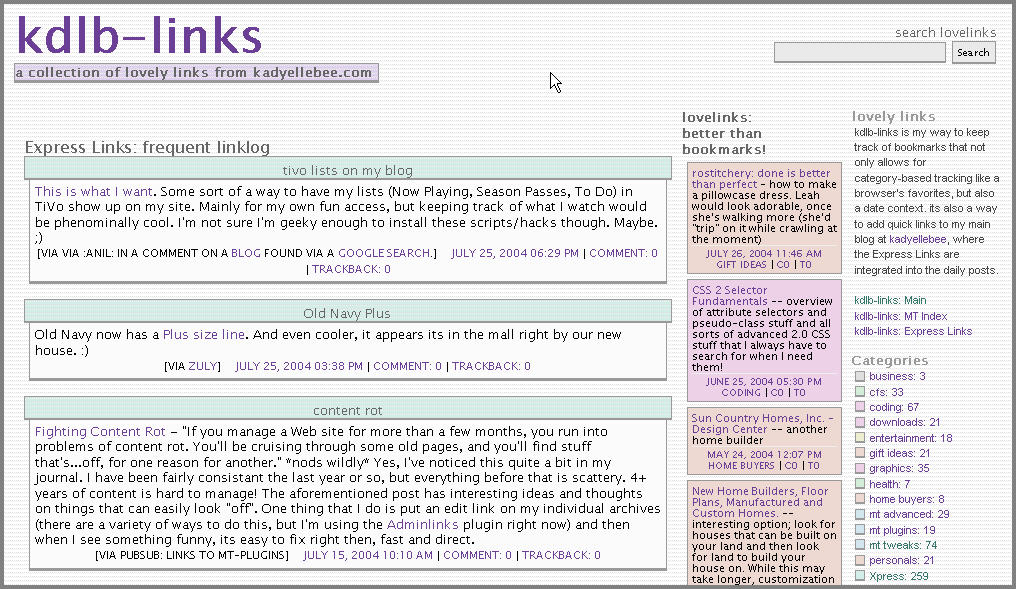The image size is (1016, 589).
Task: Click the kdlb-links site title
Action: [x=139, y=35]
